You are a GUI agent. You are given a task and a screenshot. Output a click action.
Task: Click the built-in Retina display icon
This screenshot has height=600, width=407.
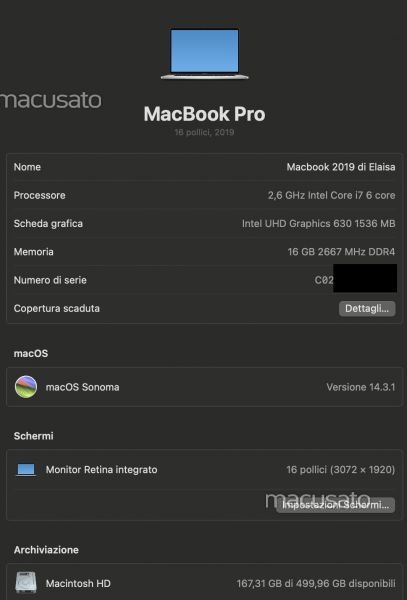[x=26, y=470]
